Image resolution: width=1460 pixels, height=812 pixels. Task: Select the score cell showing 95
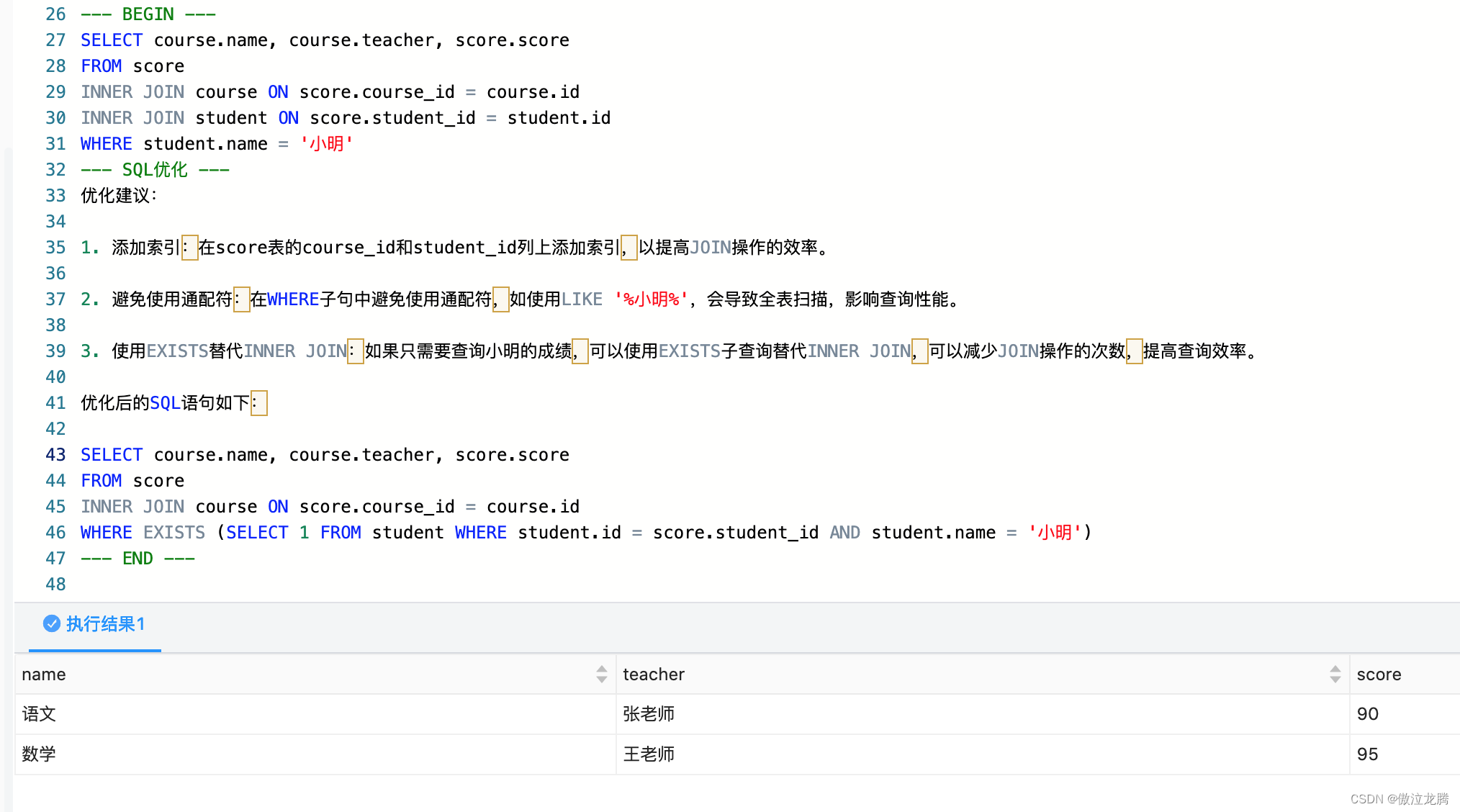click(x=1367, y=754)
